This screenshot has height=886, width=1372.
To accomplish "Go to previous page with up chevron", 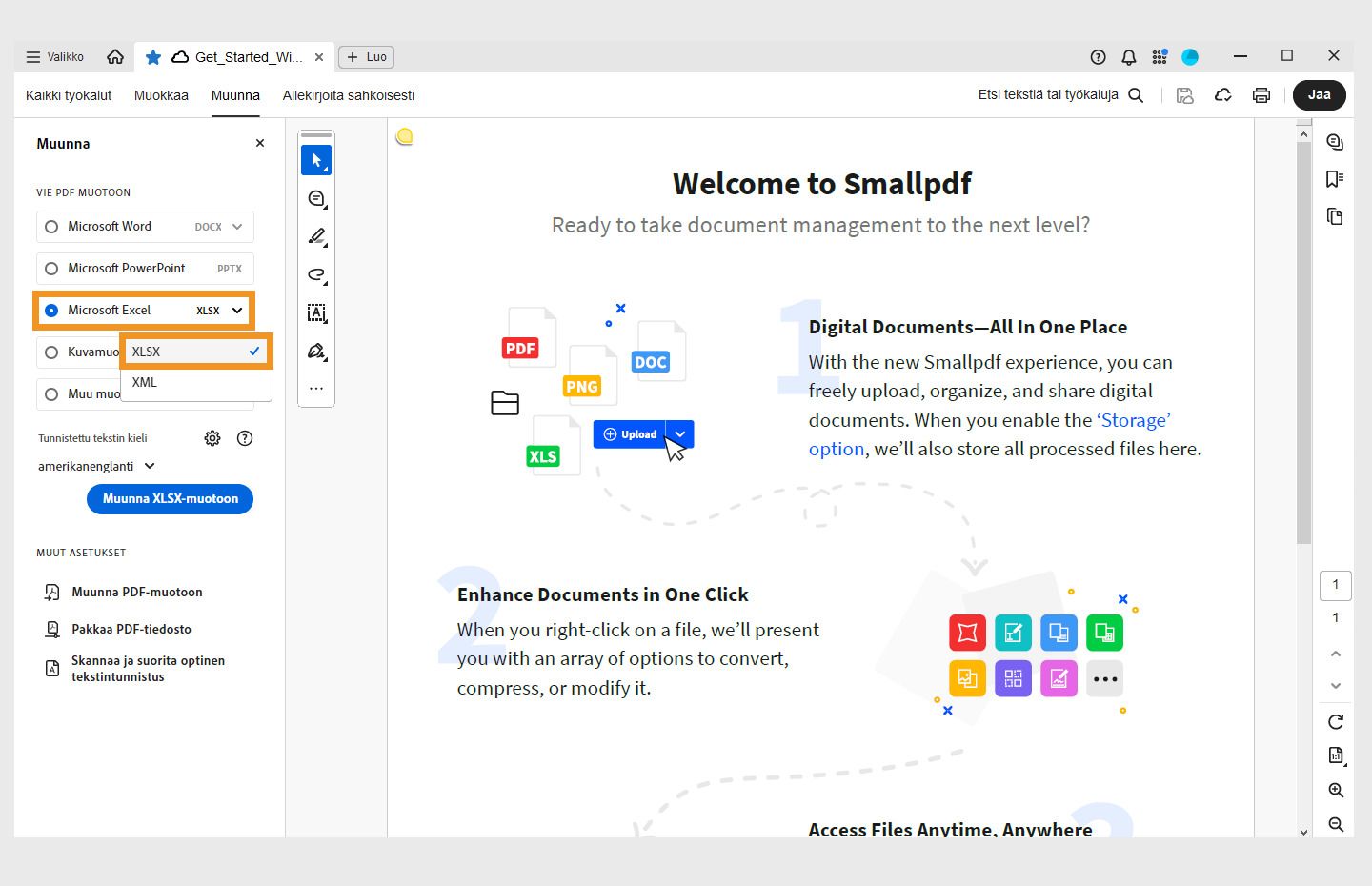I will [1336, 654].
